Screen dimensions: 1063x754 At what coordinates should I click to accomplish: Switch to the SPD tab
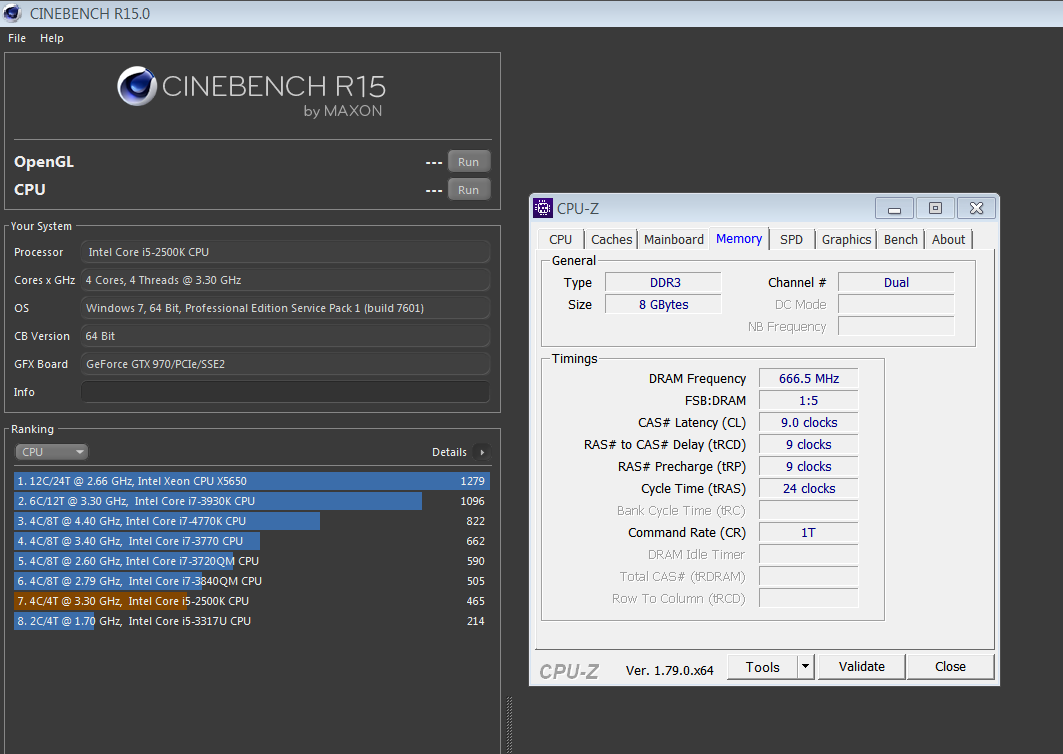(x=791, y=239)
